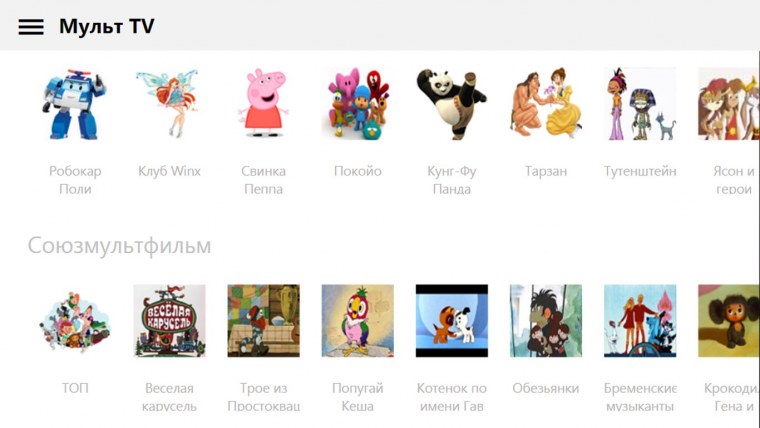Open the Свинка Пеппа pig picture
The image size is (760, 428).
click(x=263, y=103)
